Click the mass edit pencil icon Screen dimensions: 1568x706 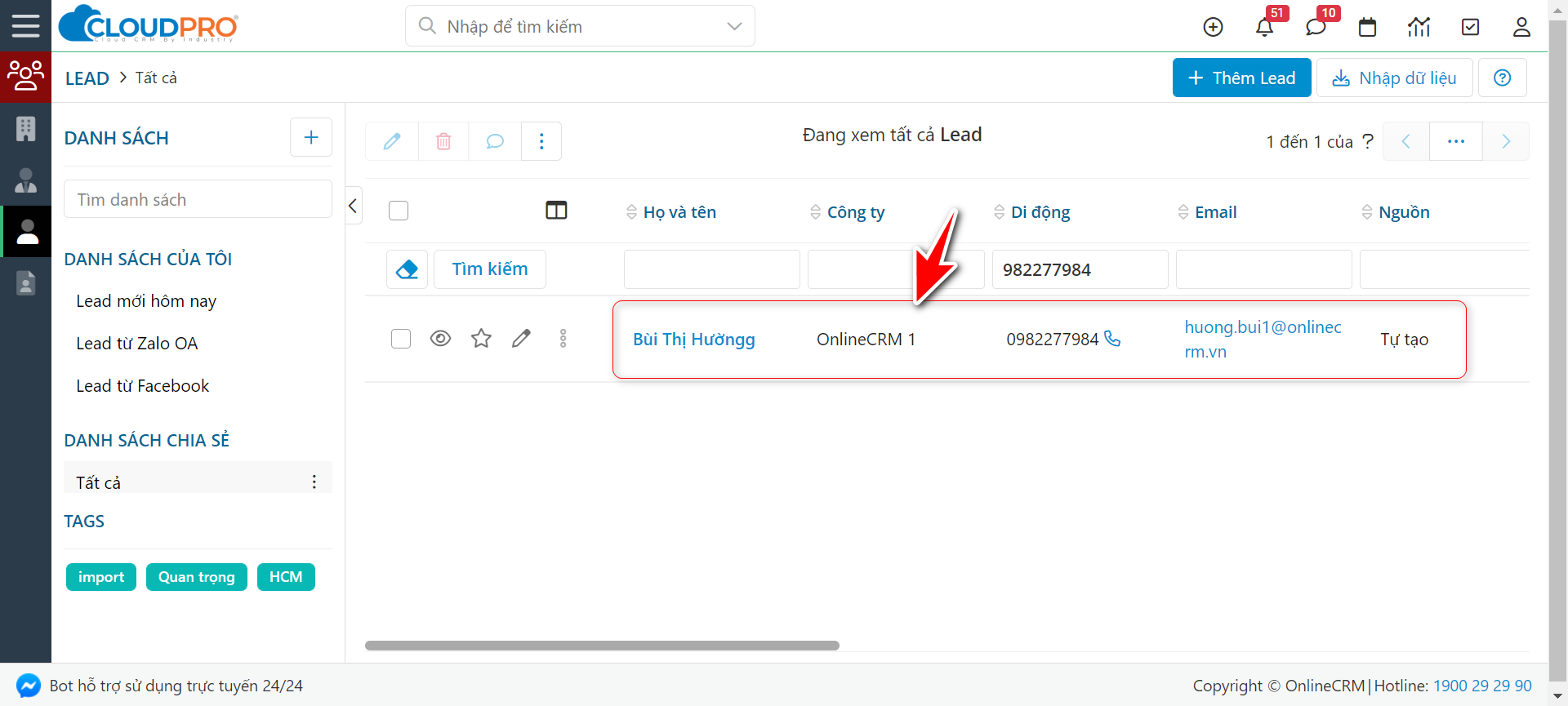point(392,141)
